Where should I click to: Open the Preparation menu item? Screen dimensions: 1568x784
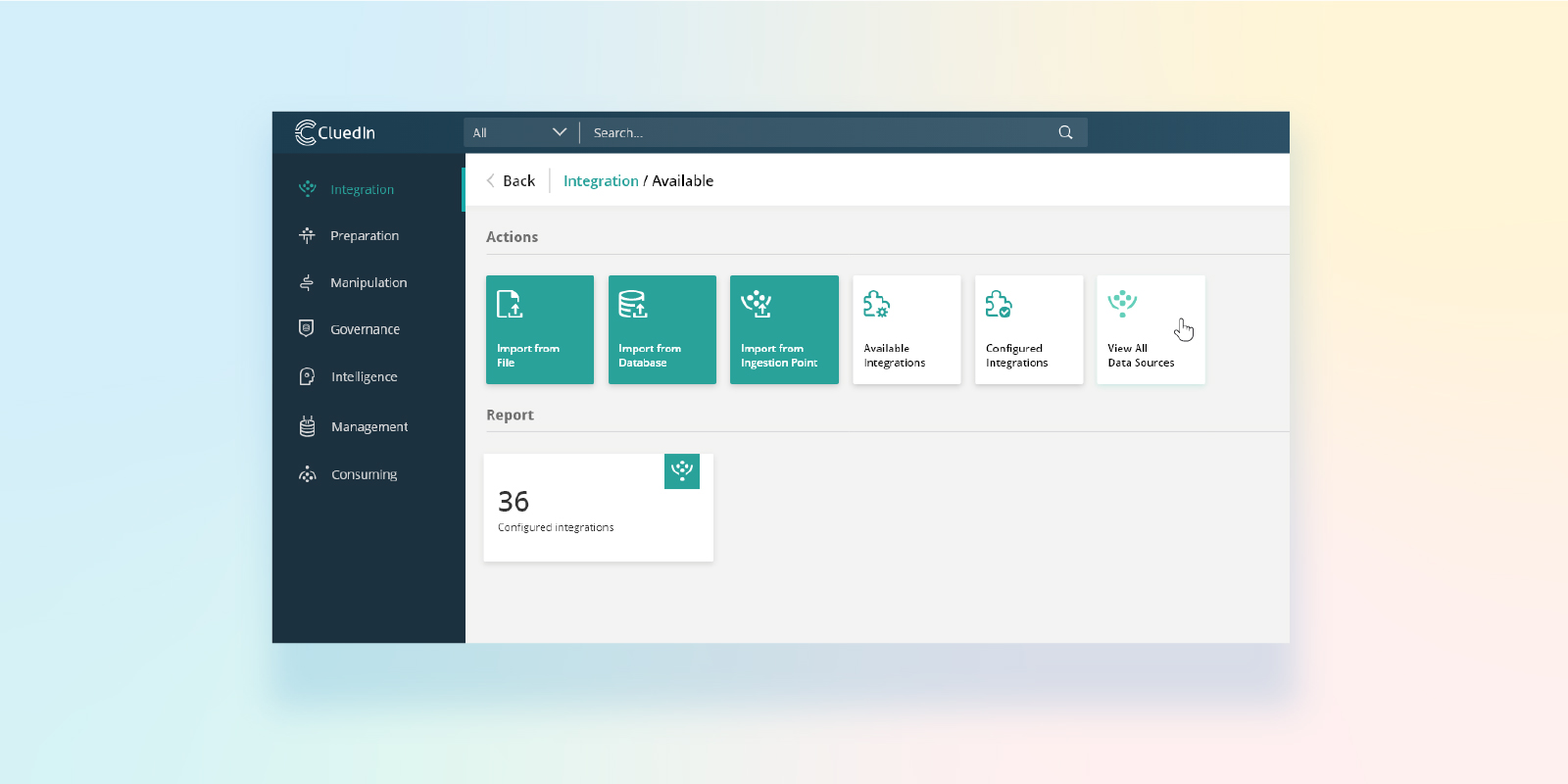pyautogui.click(x=365, y=236)
